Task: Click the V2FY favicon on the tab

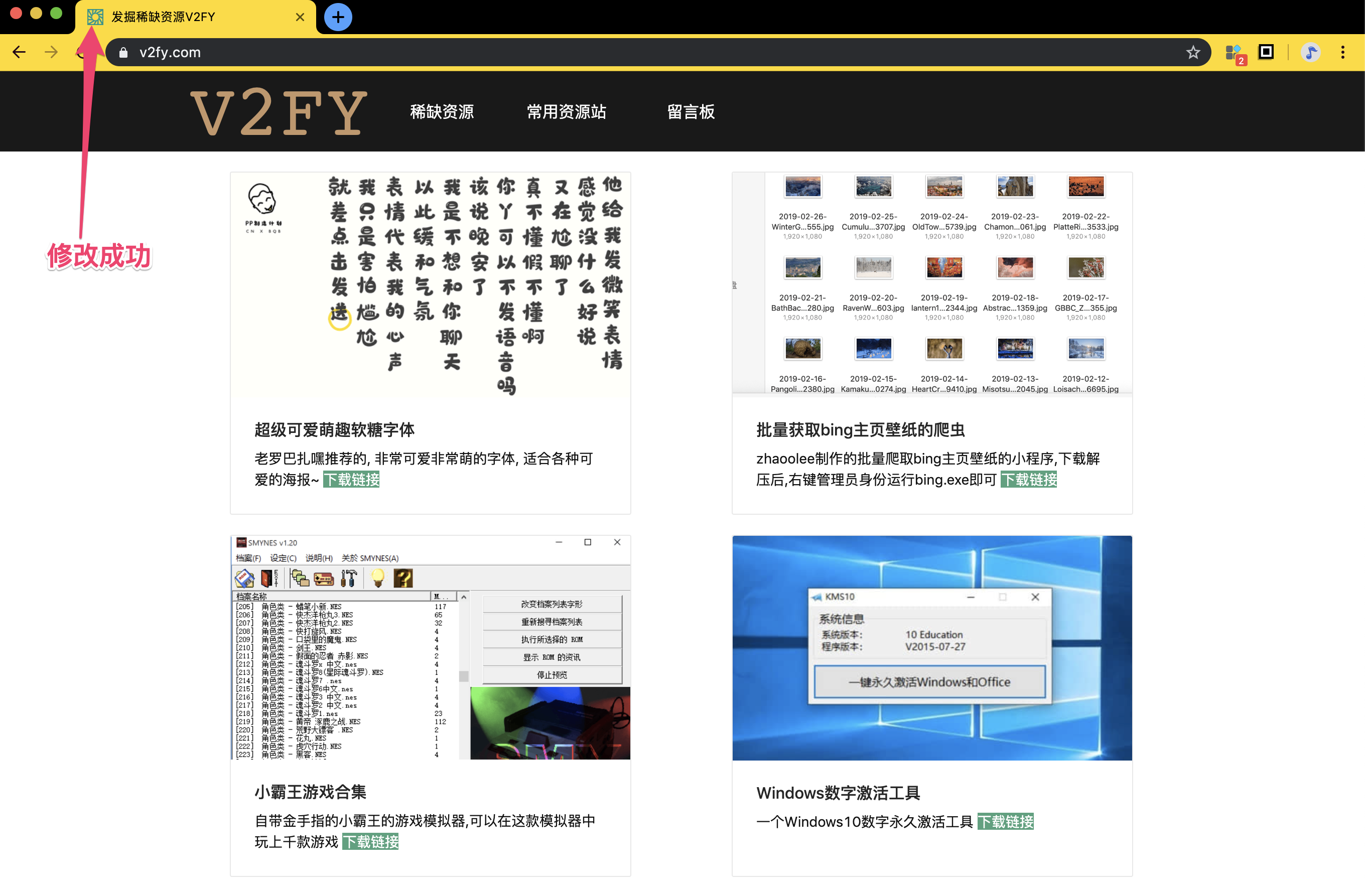Action: (x=95, y=17)
